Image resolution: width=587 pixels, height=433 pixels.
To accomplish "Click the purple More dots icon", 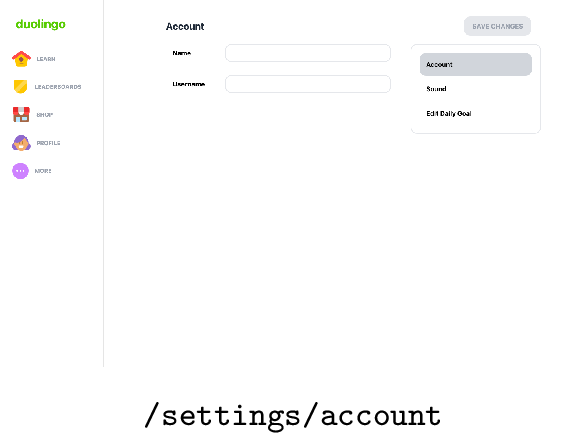I will (x=21, y=171).
